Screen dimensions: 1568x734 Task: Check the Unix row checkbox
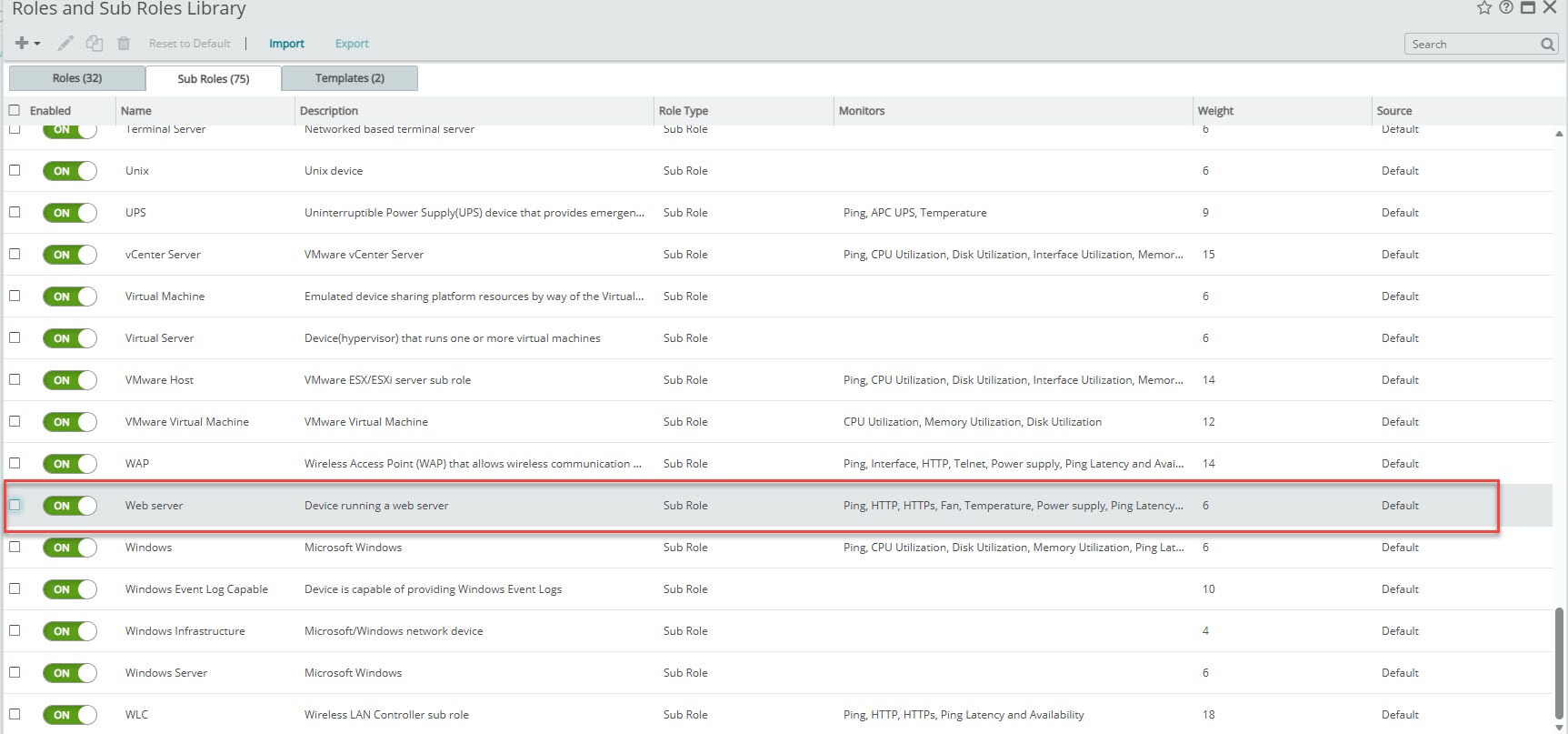click(15, 170)
